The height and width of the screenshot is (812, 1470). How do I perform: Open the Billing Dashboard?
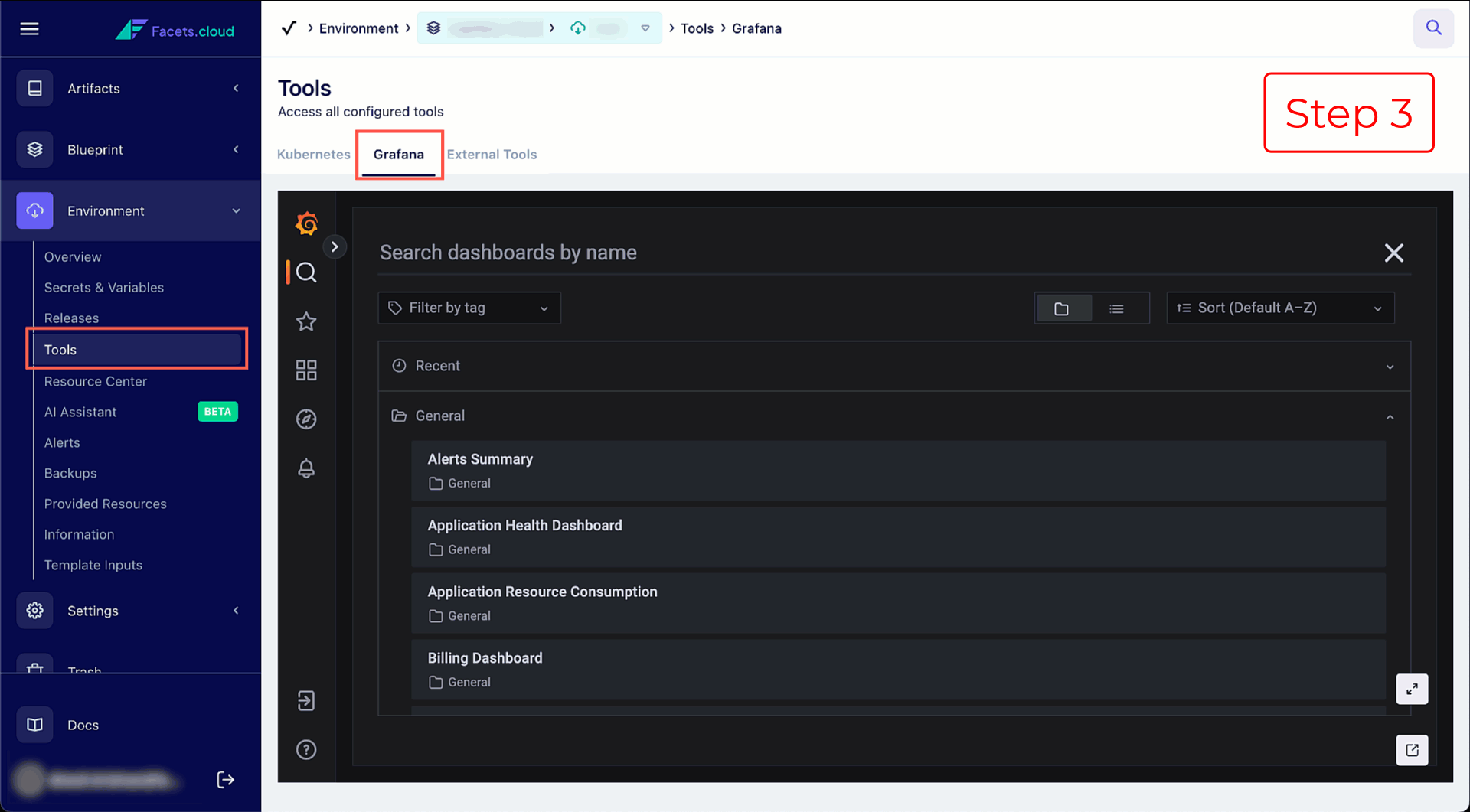(898, 670)
